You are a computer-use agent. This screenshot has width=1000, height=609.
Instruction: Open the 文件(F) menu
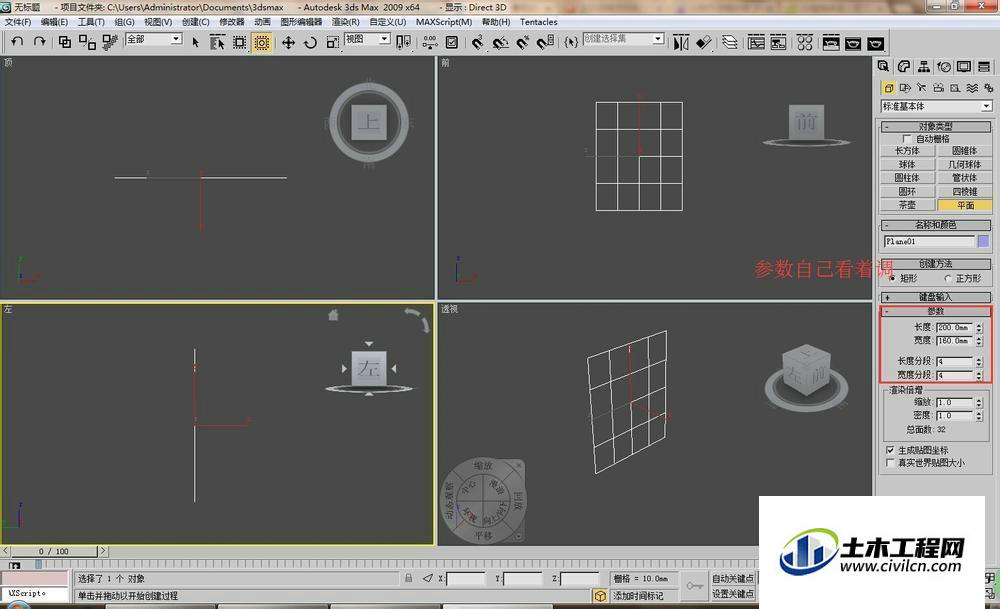tap(18, 22)
